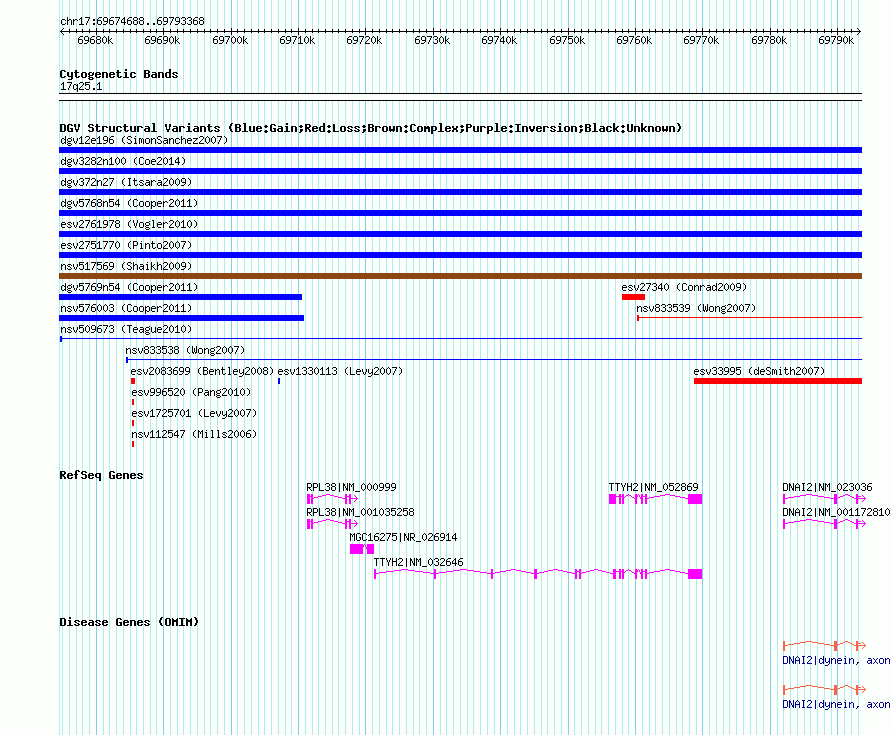Click the dgv5769n54 (Cooper2011) blue bar
This screenshot has width=890, height=735.
click(x=180, y=297)
